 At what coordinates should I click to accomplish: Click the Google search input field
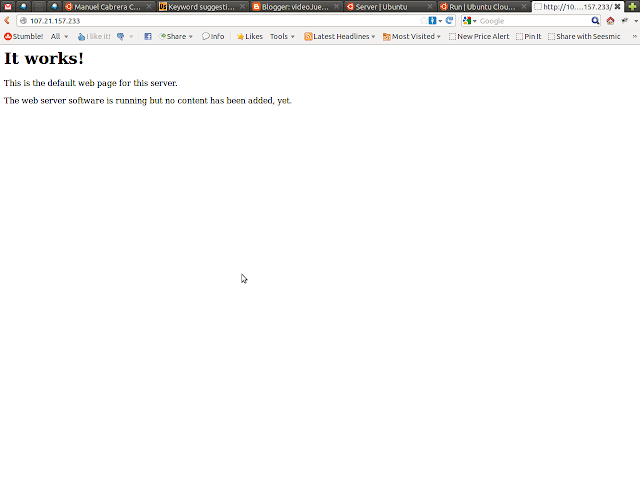click(x=534, y=21)
